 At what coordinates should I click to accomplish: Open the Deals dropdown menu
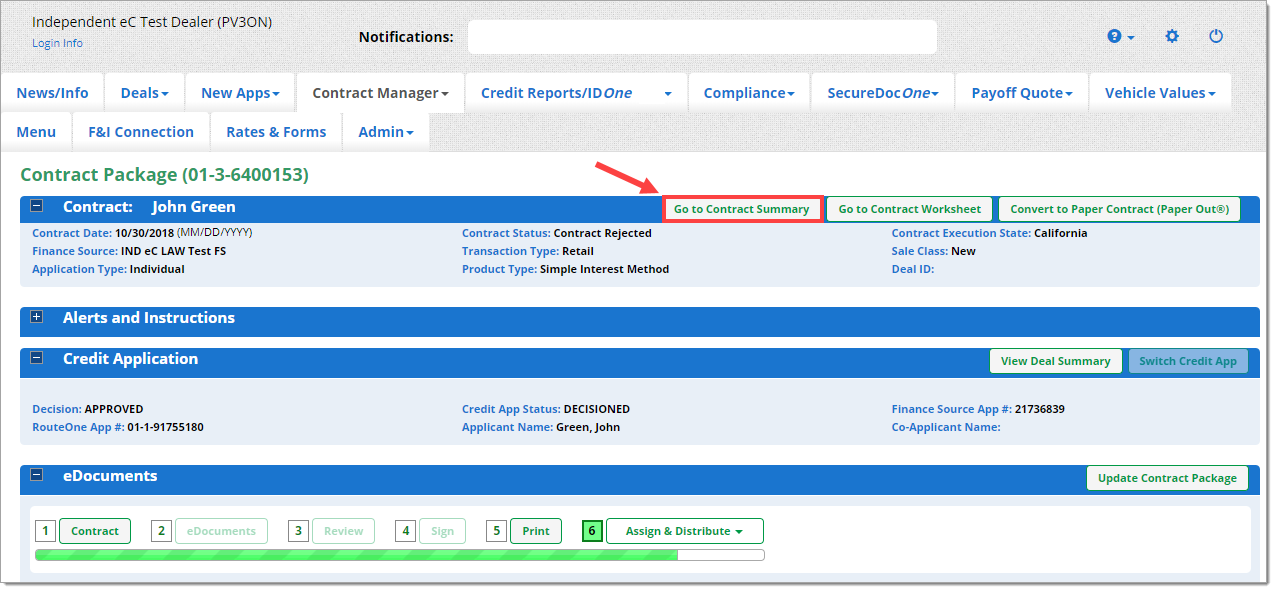144,93
